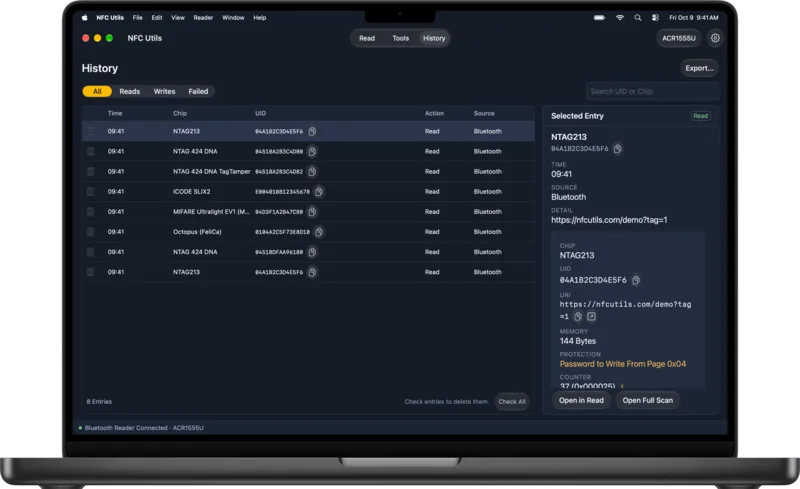This screenshot has width=800, height=489.
Task: Check the MIFARE Ultralight EV1 entry
Action: pos(90,211)
